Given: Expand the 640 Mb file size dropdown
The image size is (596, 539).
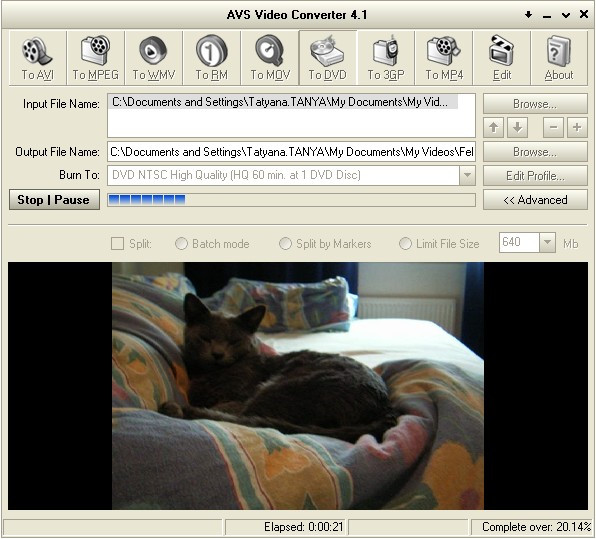Looking at the screenshot, I should (x=547, y=243).
